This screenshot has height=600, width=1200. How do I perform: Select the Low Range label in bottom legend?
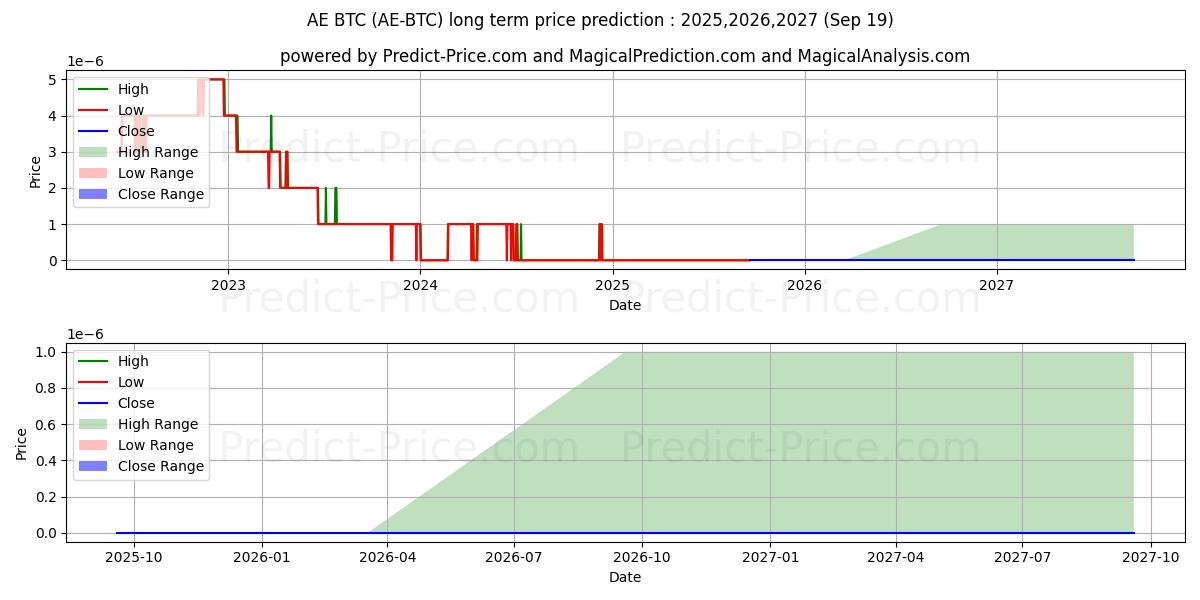155,445
